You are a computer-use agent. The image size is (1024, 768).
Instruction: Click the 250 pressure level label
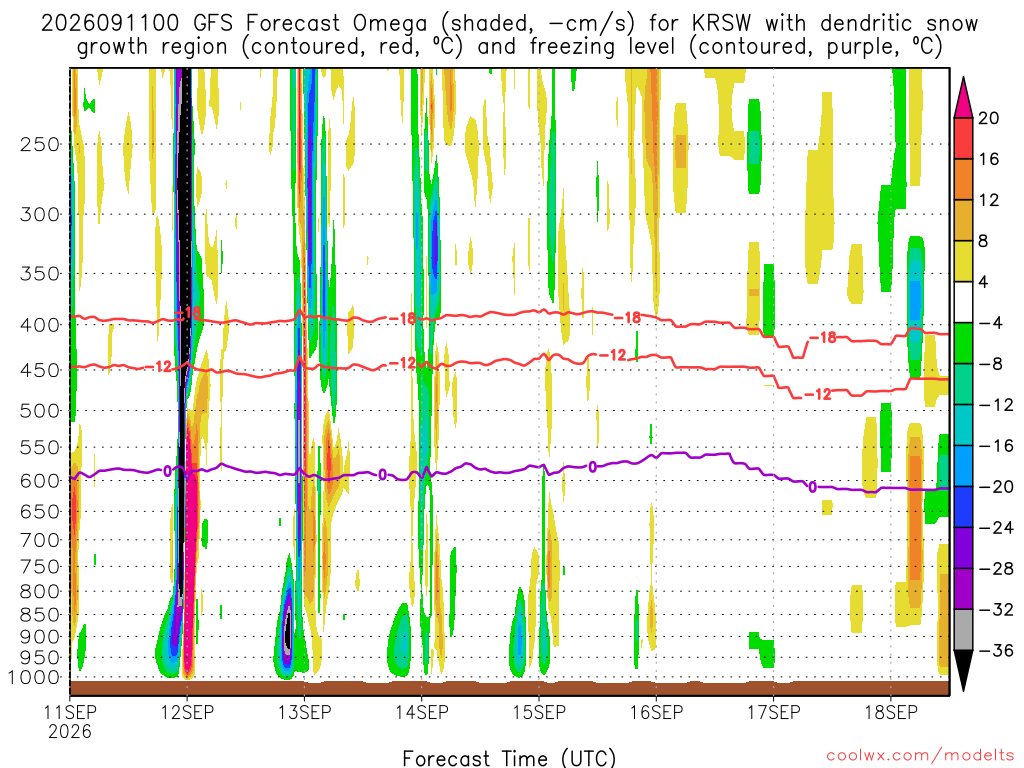pos(40,144)
